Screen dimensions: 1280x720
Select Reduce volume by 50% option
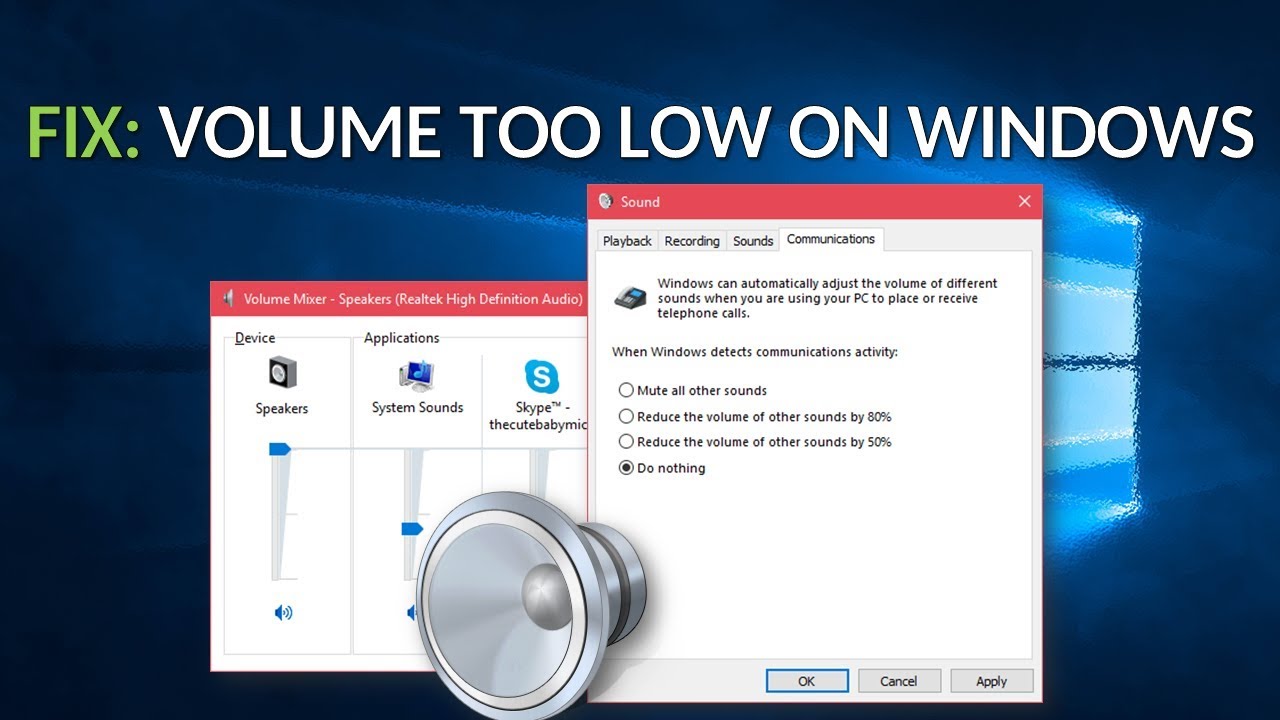click(755, 442)
